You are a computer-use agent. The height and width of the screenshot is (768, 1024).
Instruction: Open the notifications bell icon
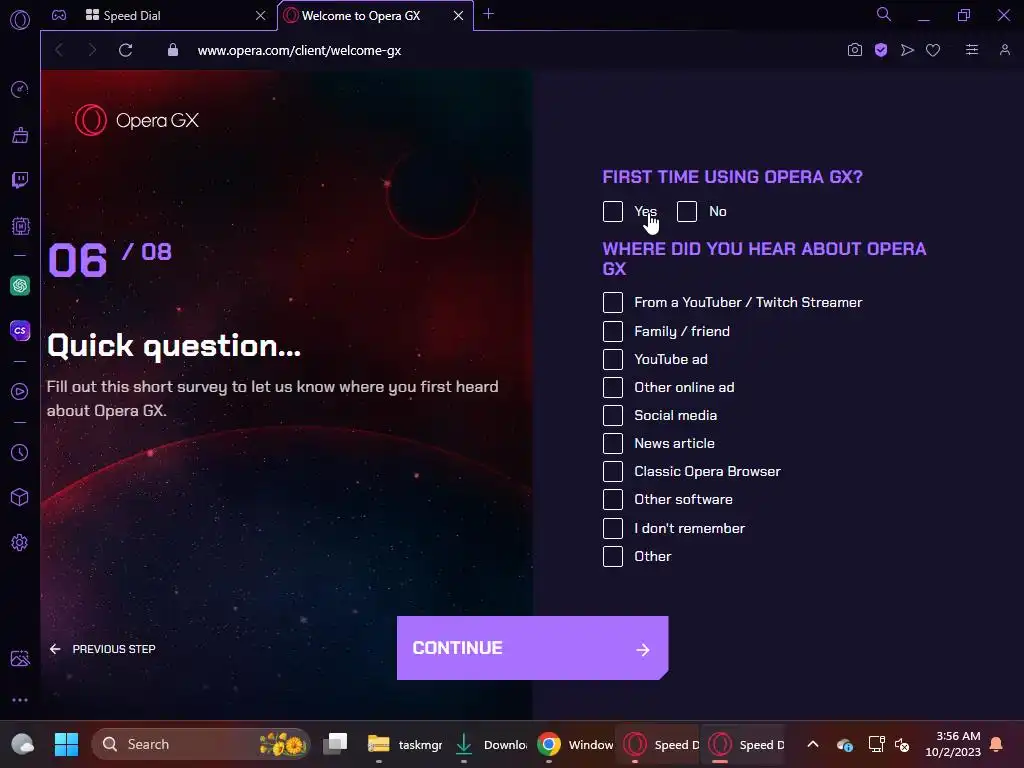click(x=997, y=744)
